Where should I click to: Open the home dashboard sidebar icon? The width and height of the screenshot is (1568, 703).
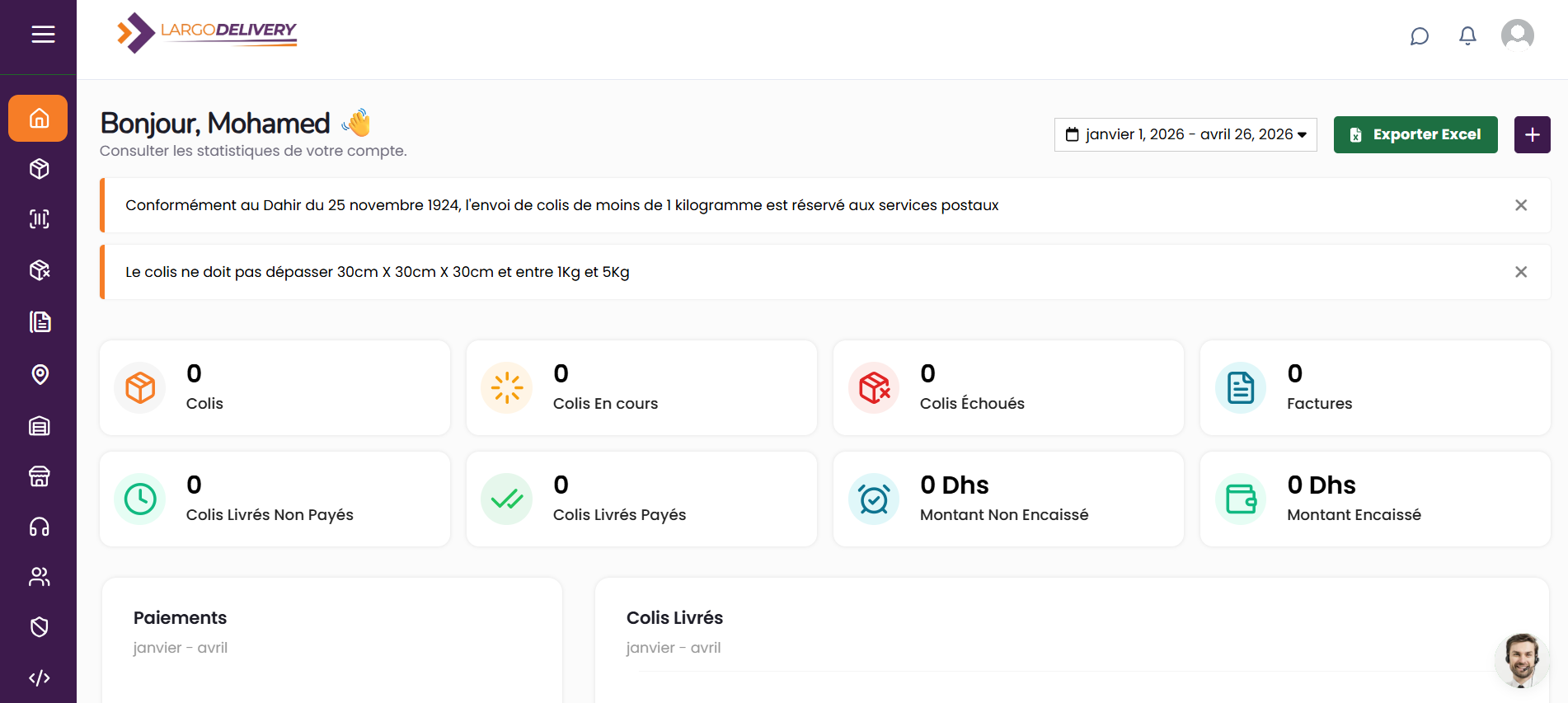pos(39,119)
